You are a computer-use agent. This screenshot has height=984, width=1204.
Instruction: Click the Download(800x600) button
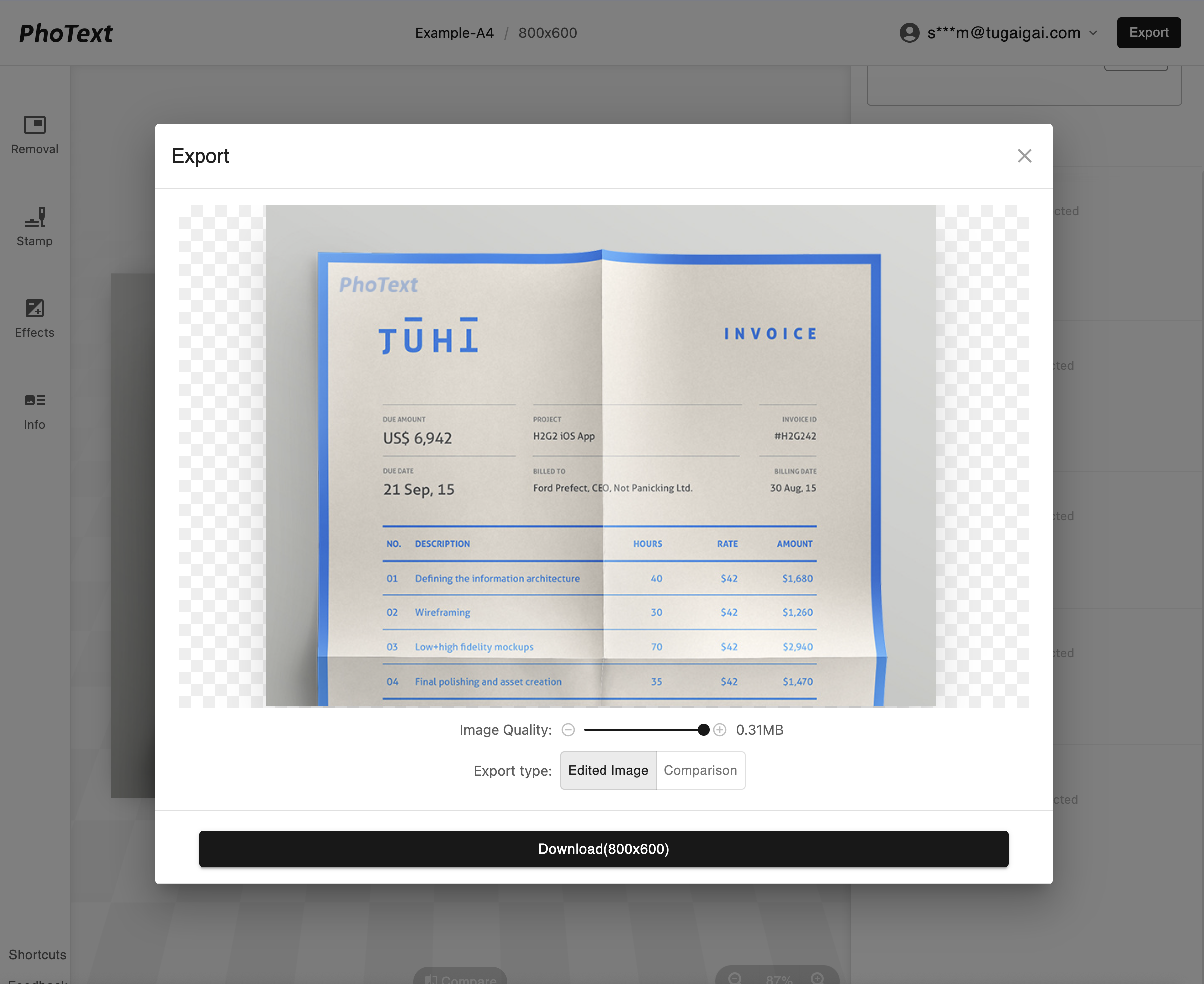coord(603,849)
